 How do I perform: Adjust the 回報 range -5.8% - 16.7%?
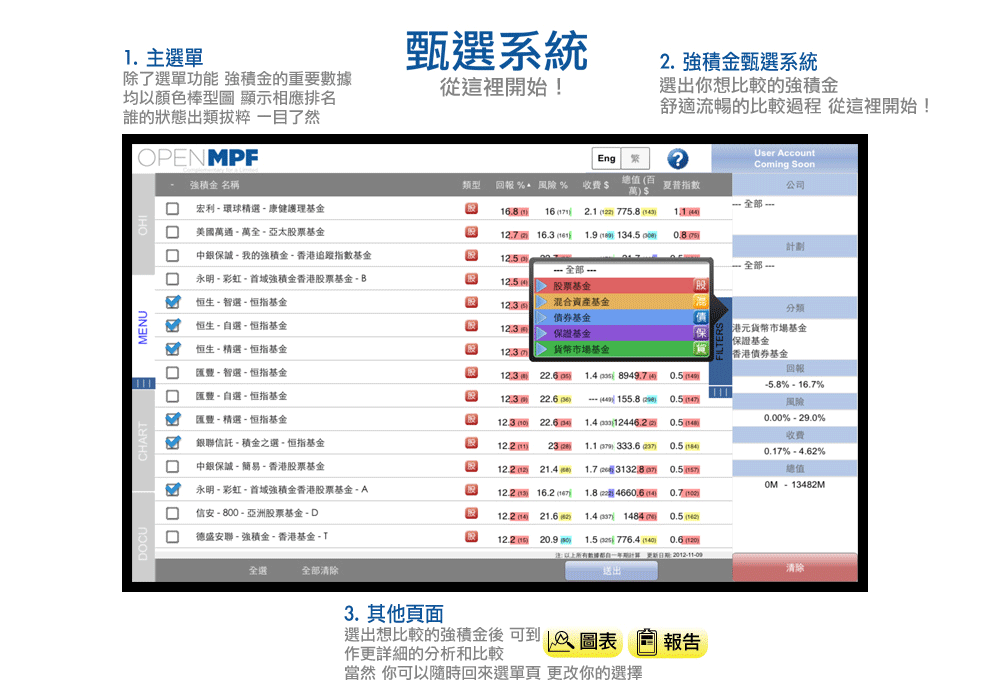(x=794, y=384)
